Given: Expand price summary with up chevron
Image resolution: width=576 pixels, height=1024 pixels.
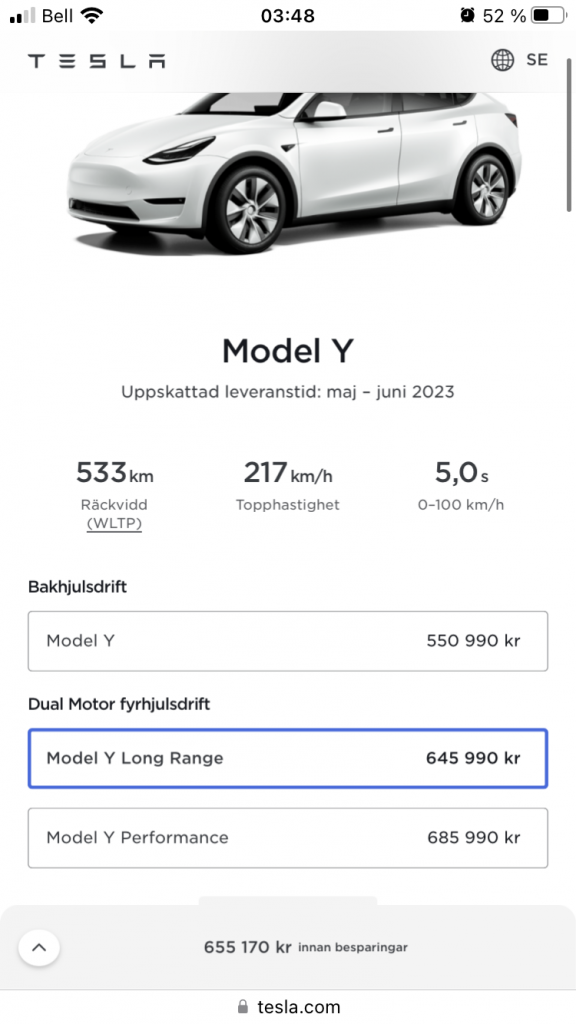Looking at the screenshot, I should pos(39,947).
